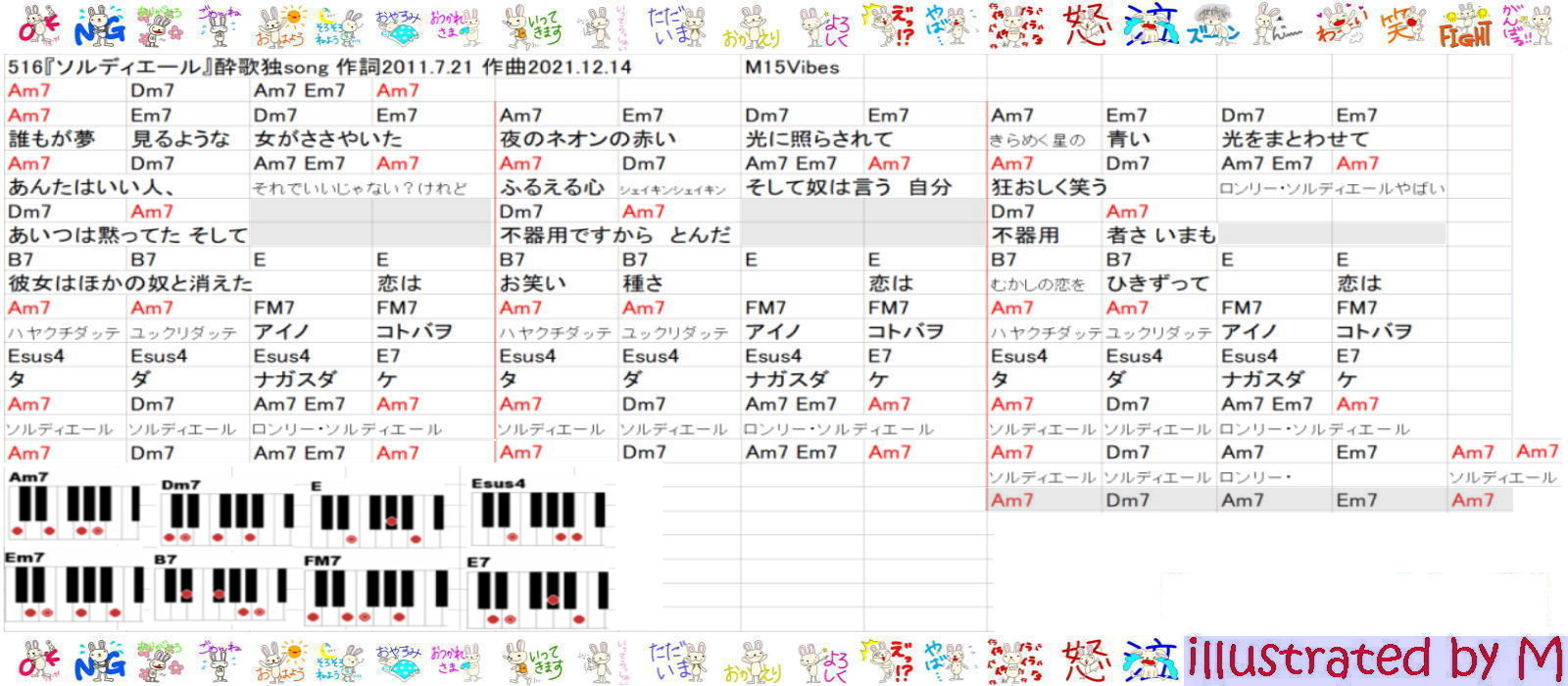Click the orange 笑 laughing rabbit sticker
The width and height of the screenshot is (1568, 686).
tap(1403, 26)
